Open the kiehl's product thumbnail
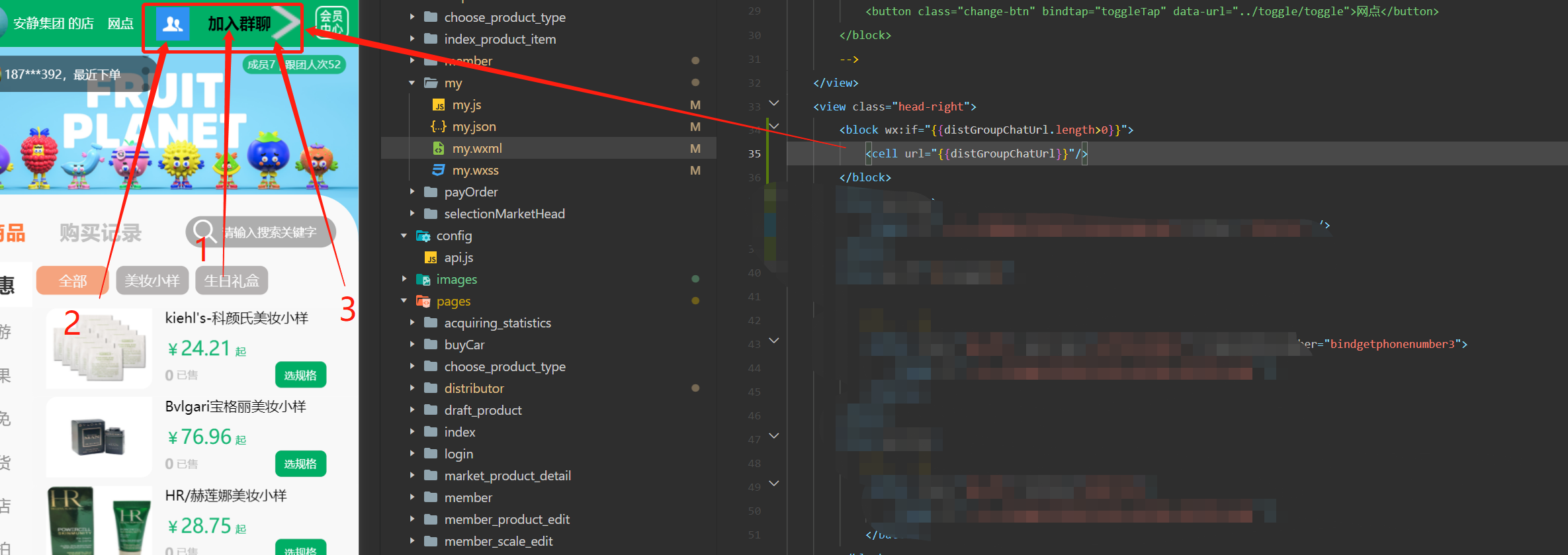This screenshot has height=555, width=1568. [99, 348]
